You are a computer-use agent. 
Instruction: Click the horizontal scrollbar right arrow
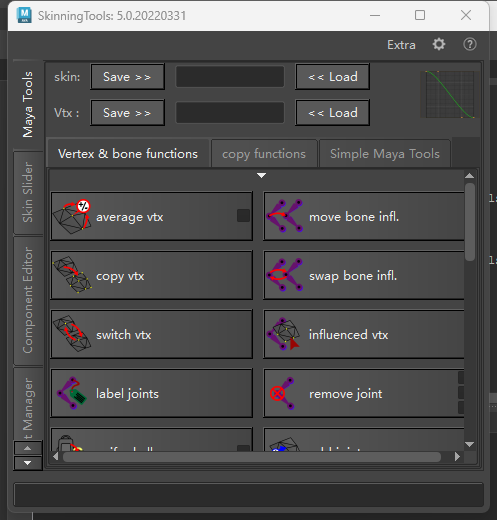[457, 456]
